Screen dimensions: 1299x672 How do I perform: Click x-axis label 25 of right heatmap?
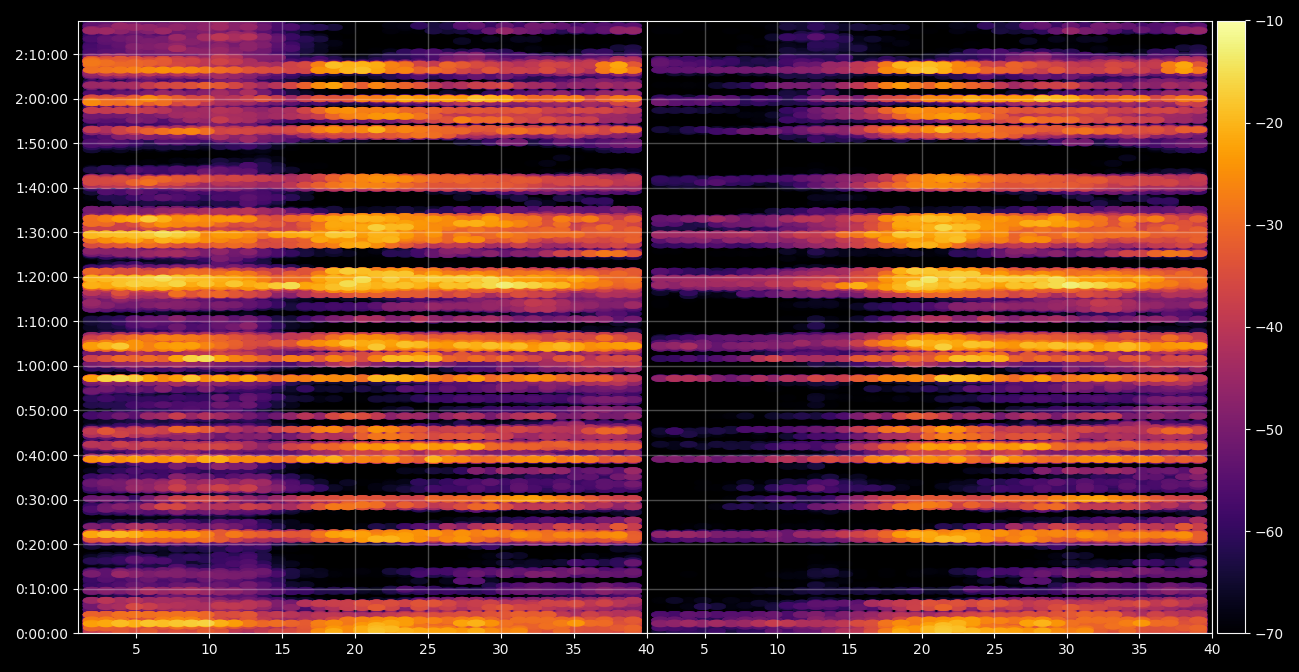(x=994, y=649)
